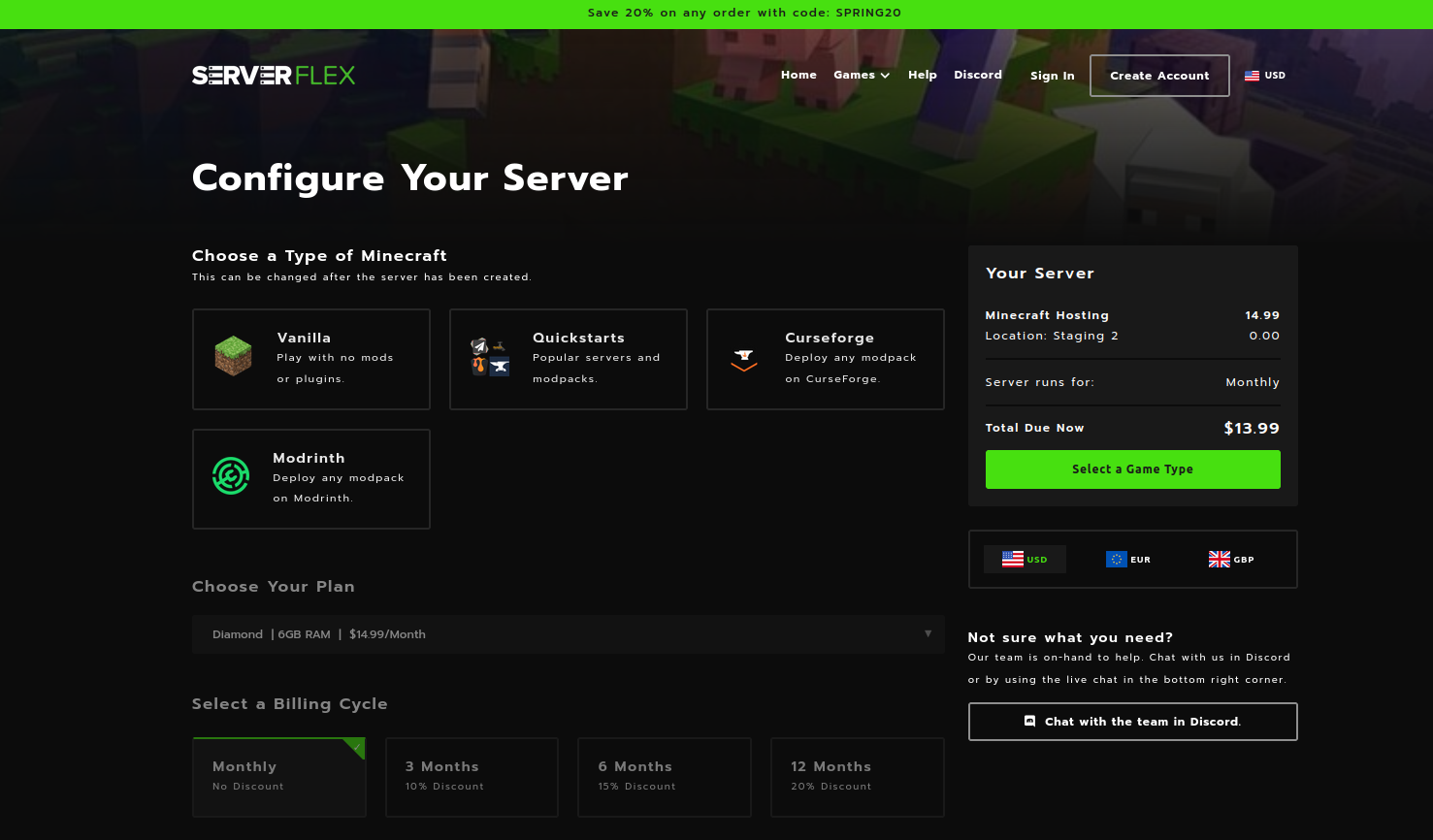Click the US flag in header
Viewport: 1433px width, 840px height.
1252,76
